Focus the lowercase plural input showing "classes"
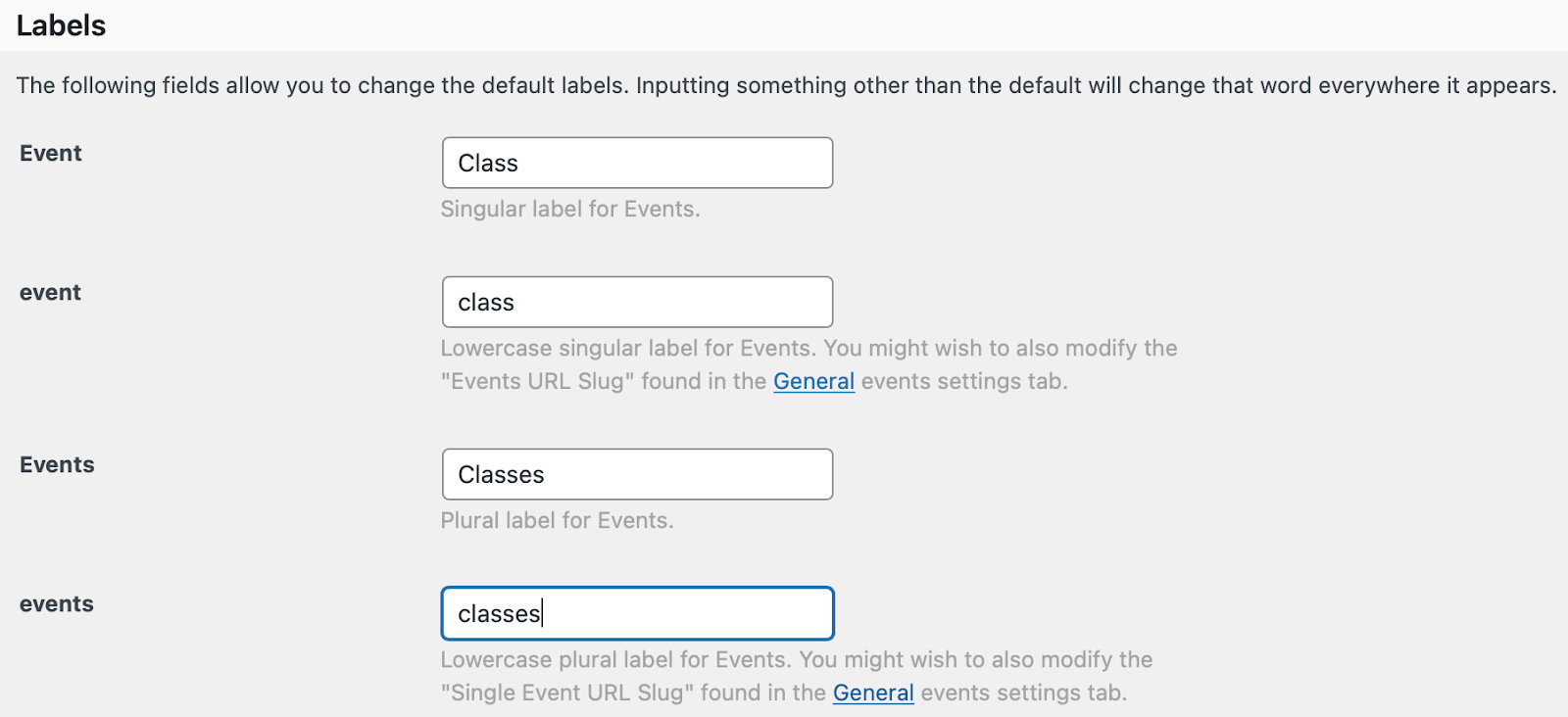Image resolution: width=1568 pixels, height=717 pixels. click(x=637, y=612)
